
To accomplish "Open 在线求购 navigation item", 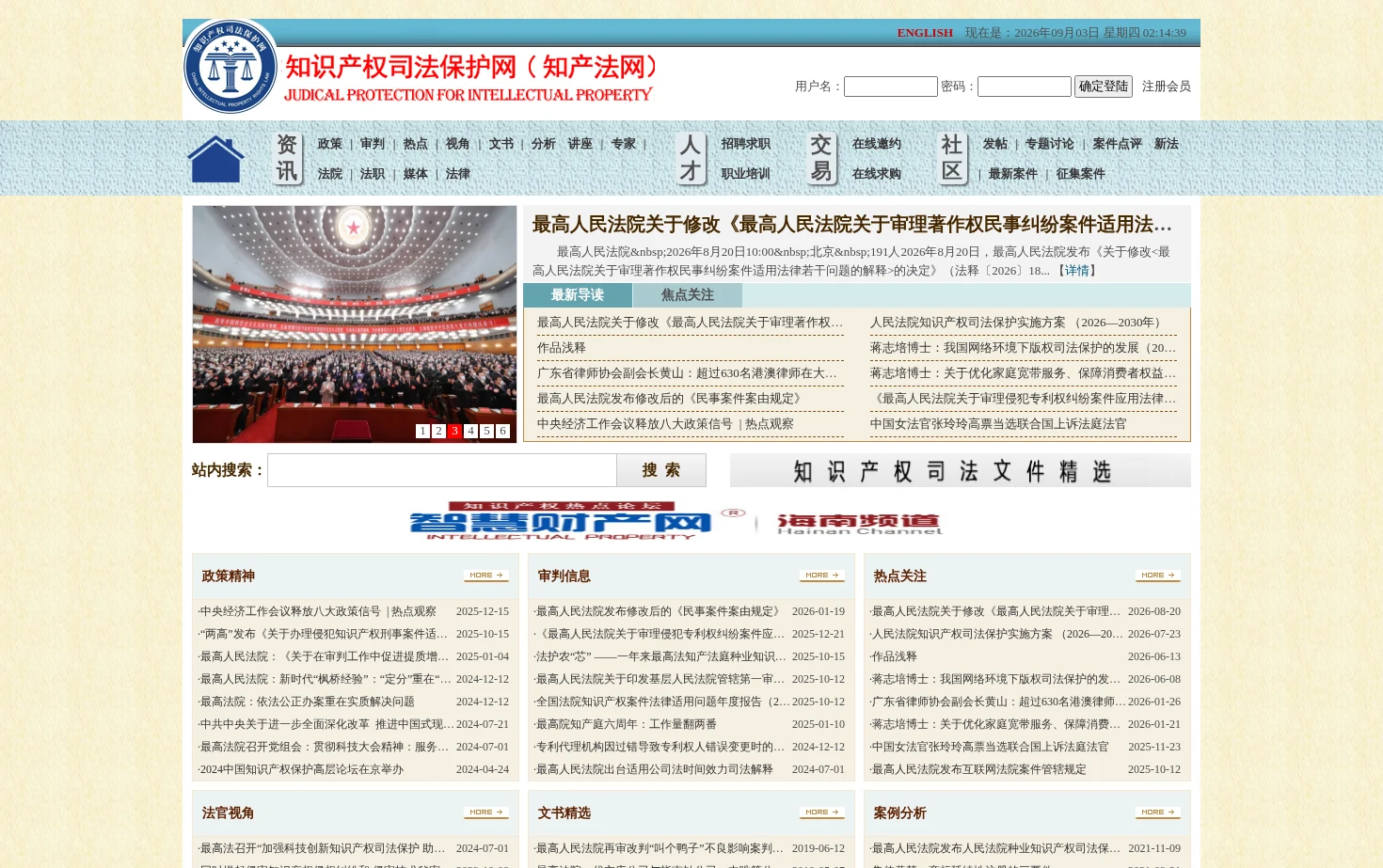I will coord(877,174).
